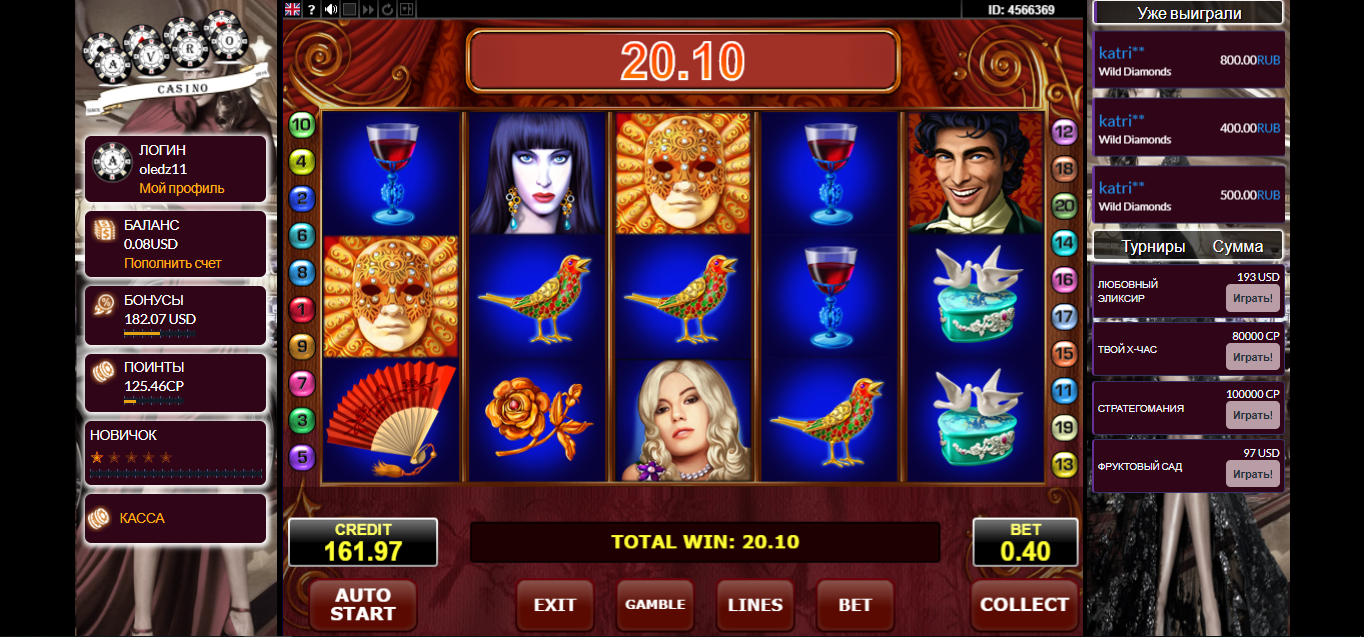Switch to the Турниры tab
This screenshot has height=637, width=1364.
[1153, 246]
